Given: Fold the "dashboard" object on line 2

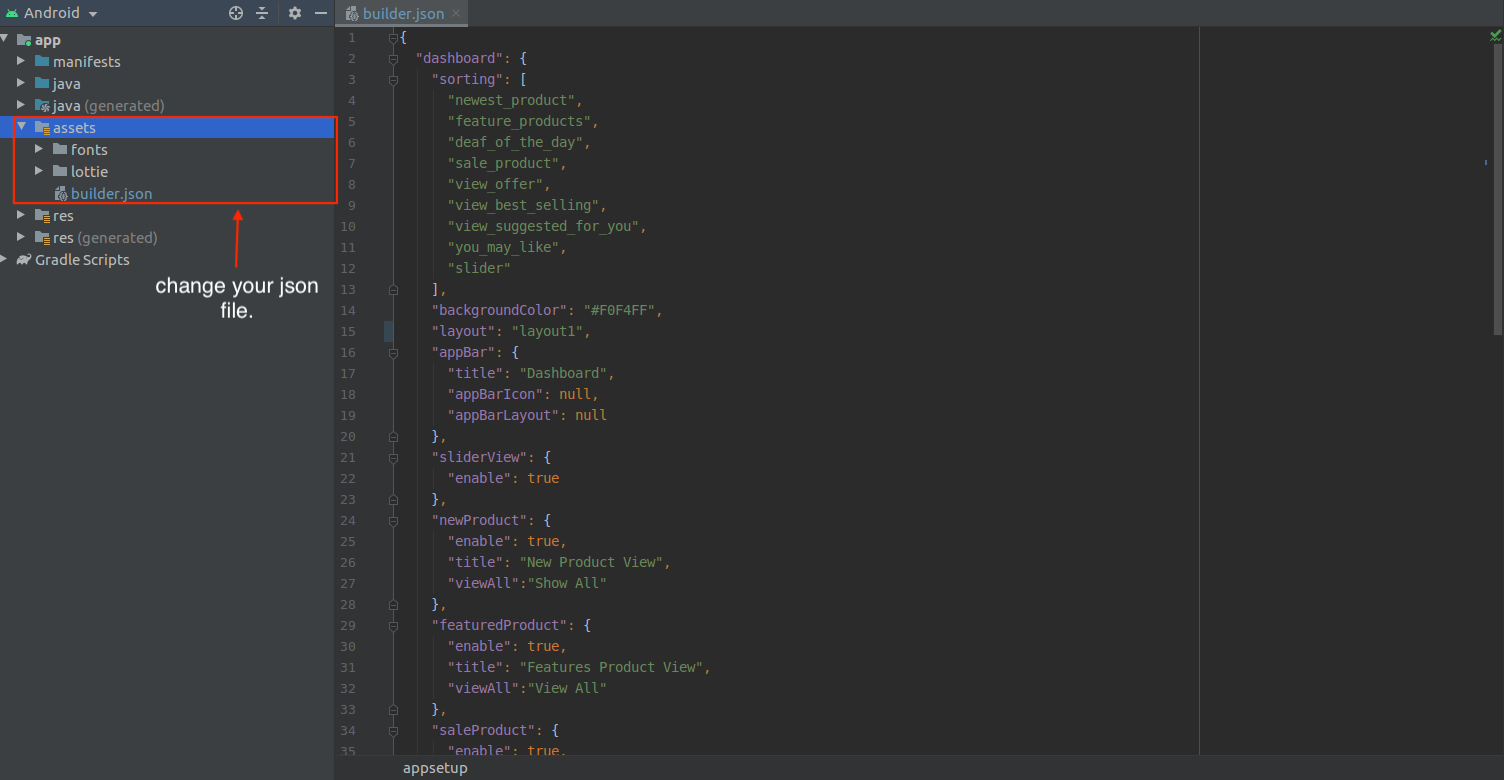Looking at the screenshot, I should (393, 59).
